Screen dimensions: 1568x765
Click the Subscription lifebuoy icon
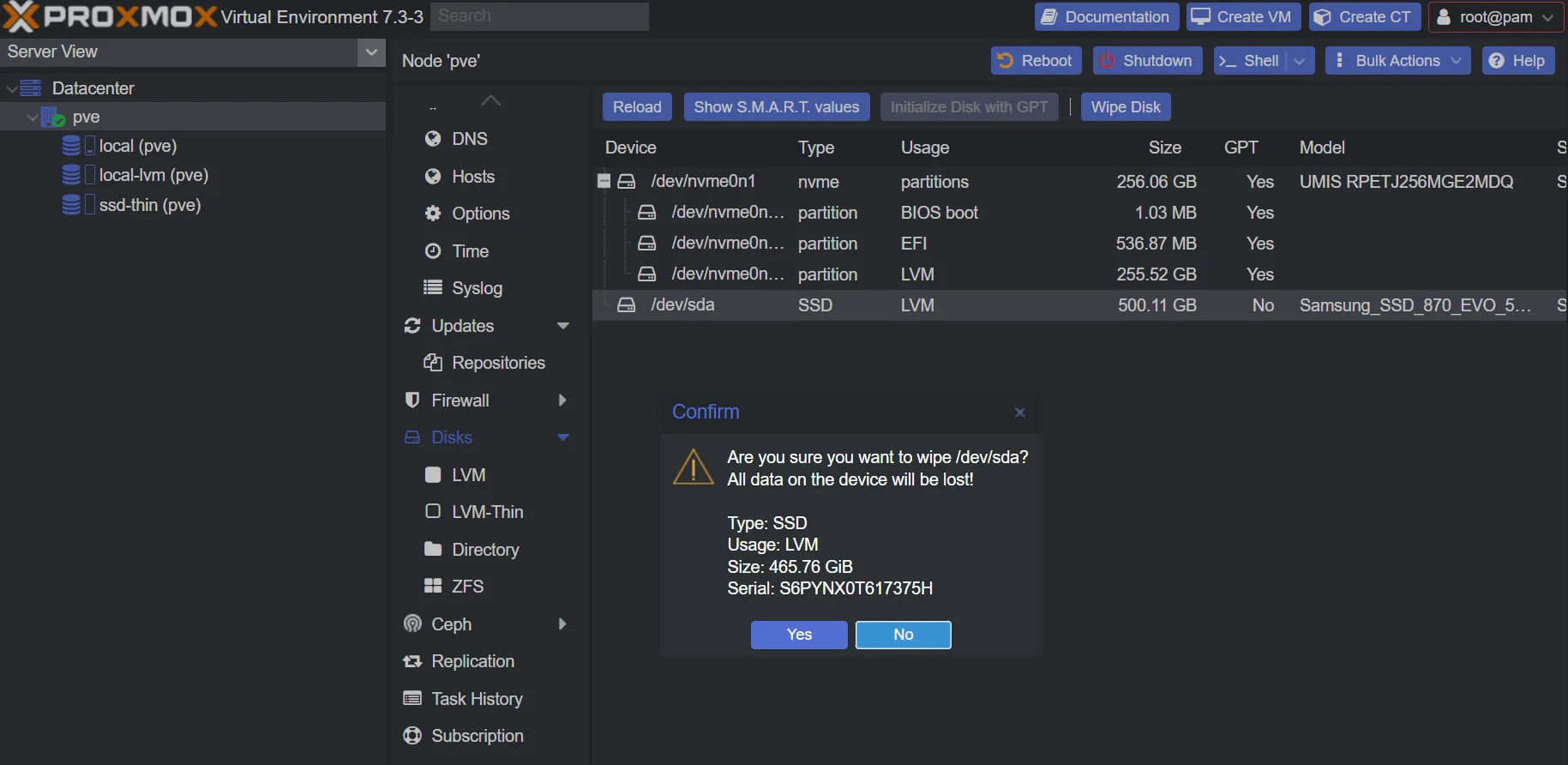coord(412,736)
